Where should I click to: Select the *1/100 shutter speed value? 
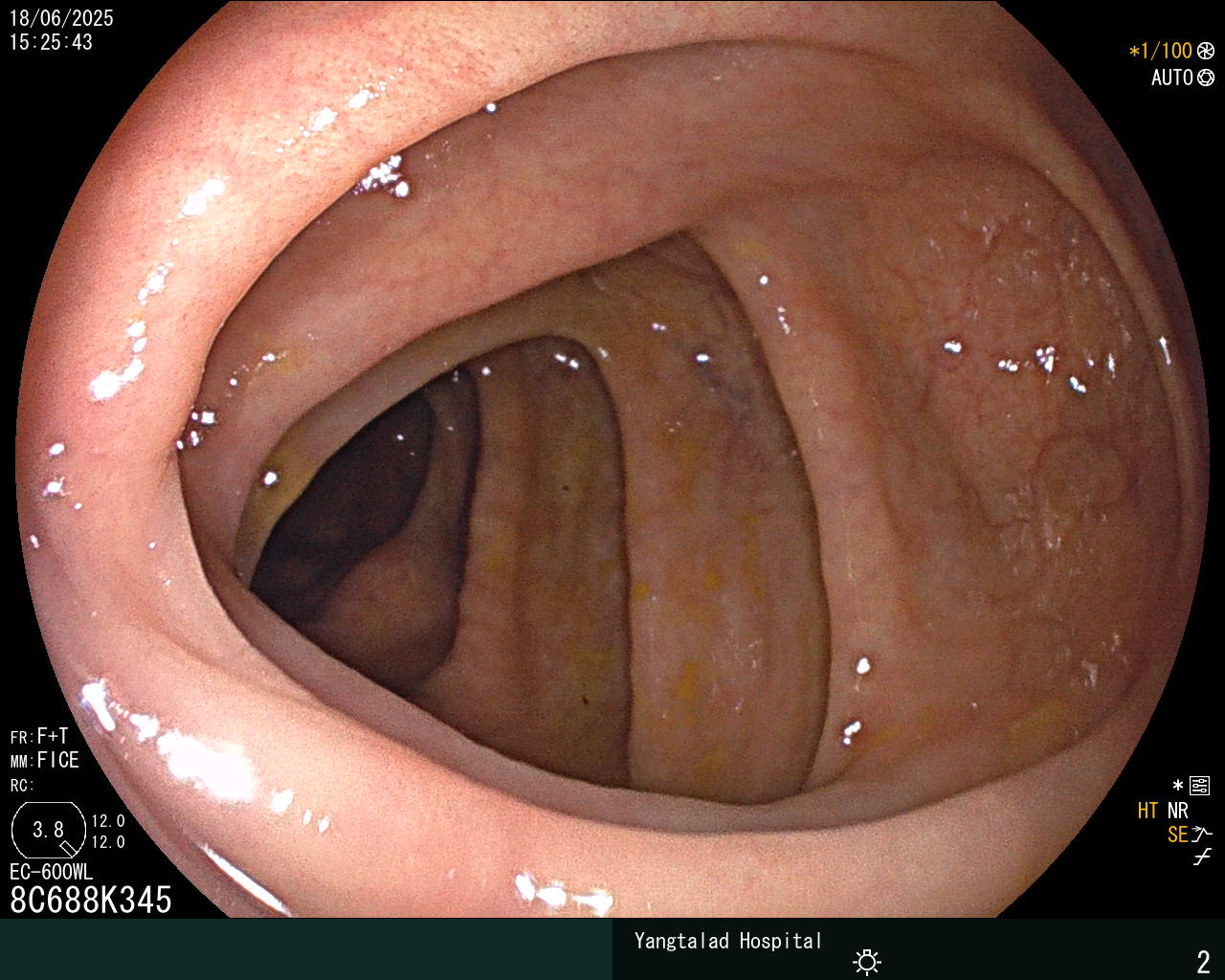[1161, 51]
